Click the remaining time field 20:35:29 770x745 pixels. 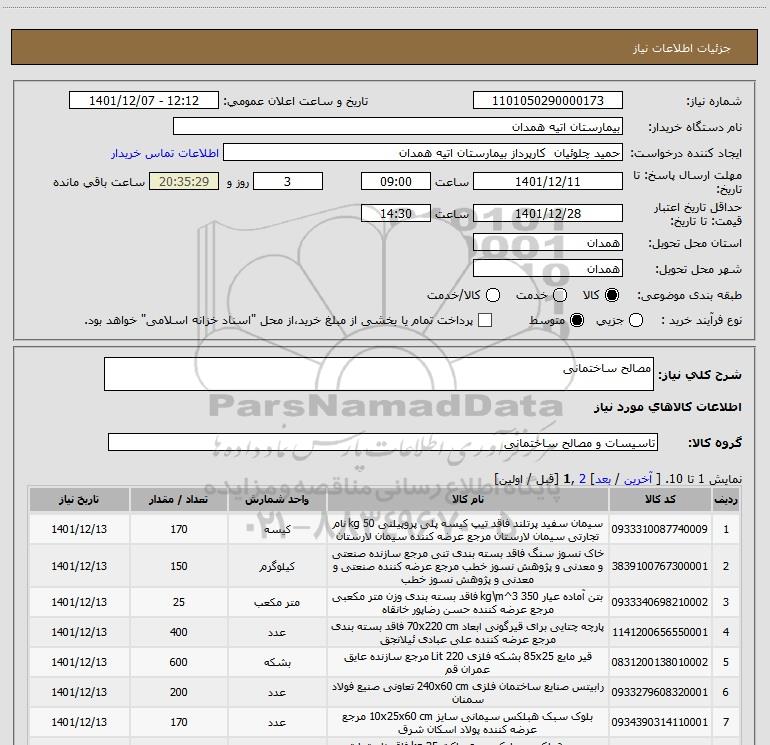[x=184, y=181]
